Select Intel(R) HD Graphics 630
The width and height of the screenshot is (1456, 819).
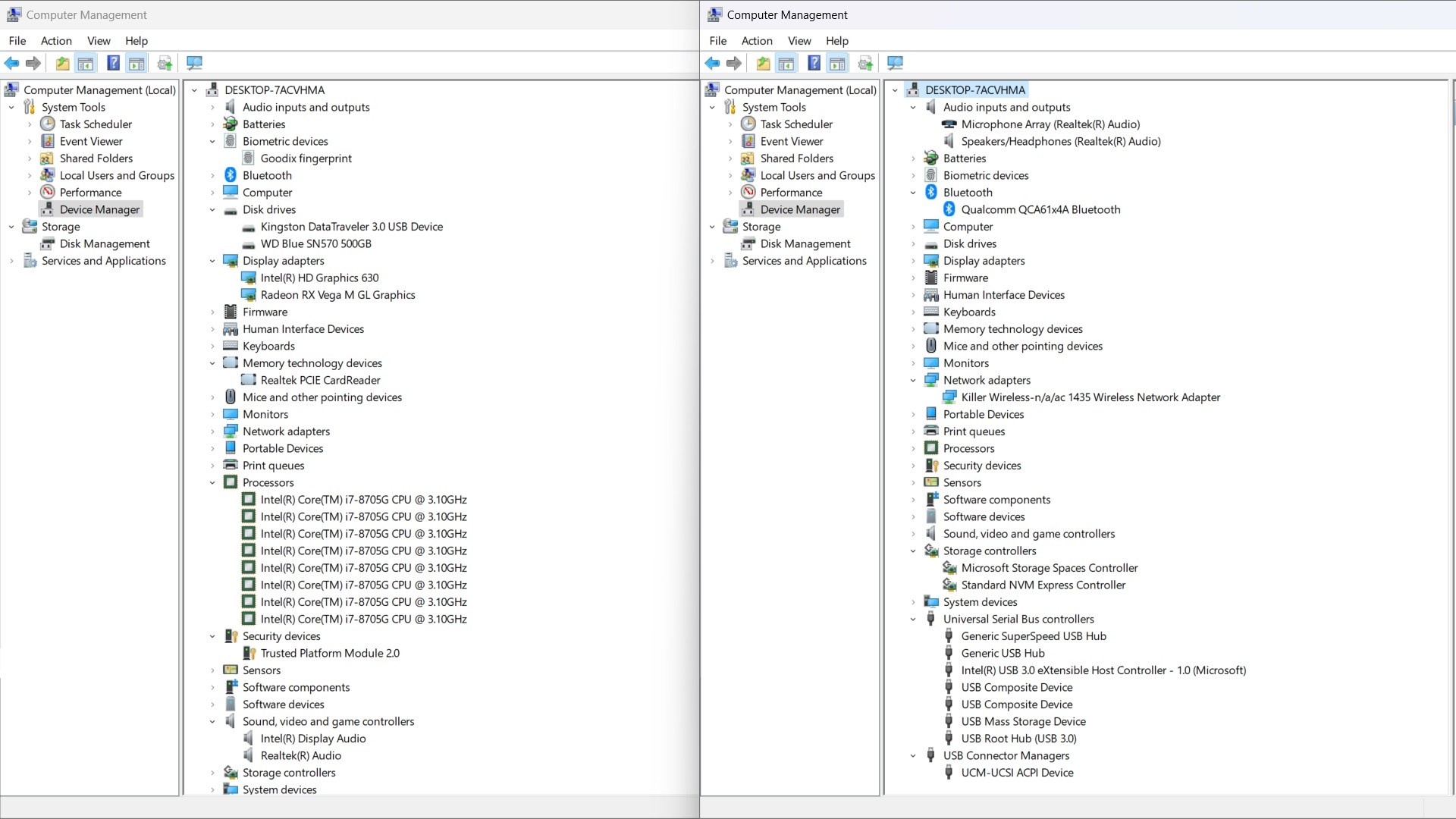point(319,278)
